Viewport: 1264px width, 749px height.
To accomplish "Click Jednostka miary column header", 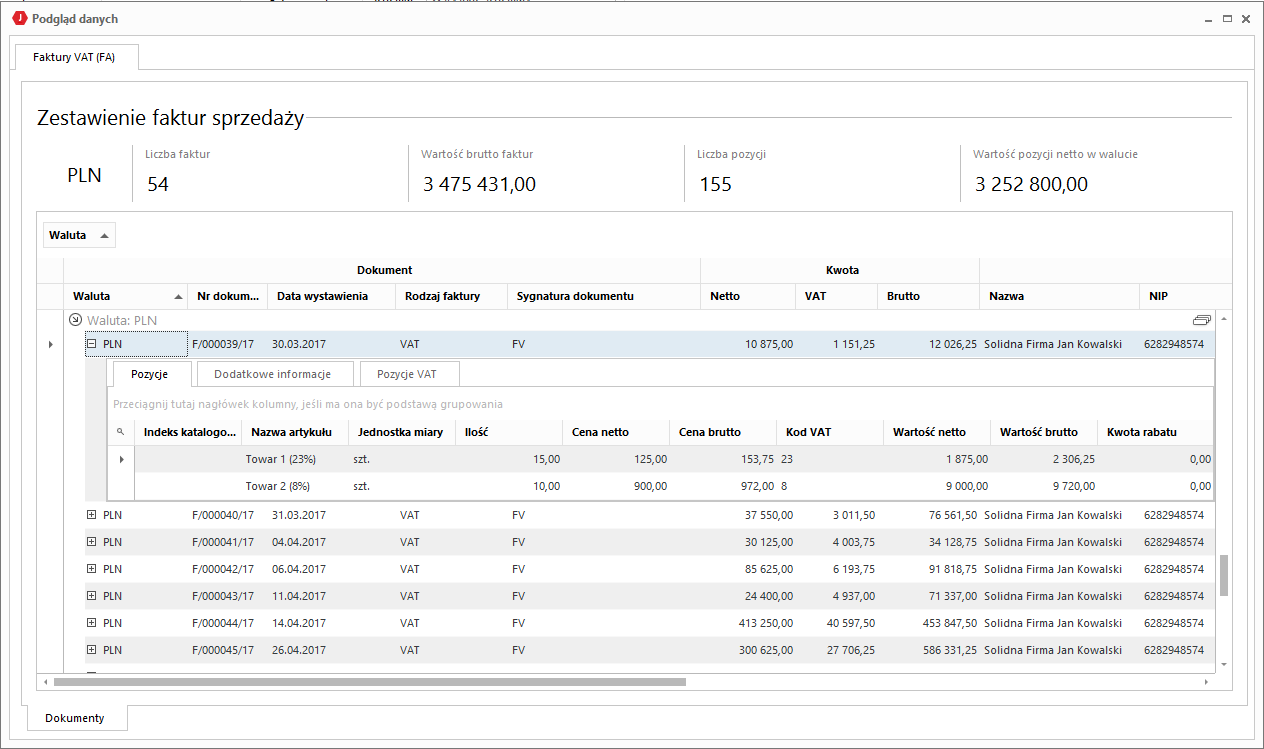I will click(402, 432).
